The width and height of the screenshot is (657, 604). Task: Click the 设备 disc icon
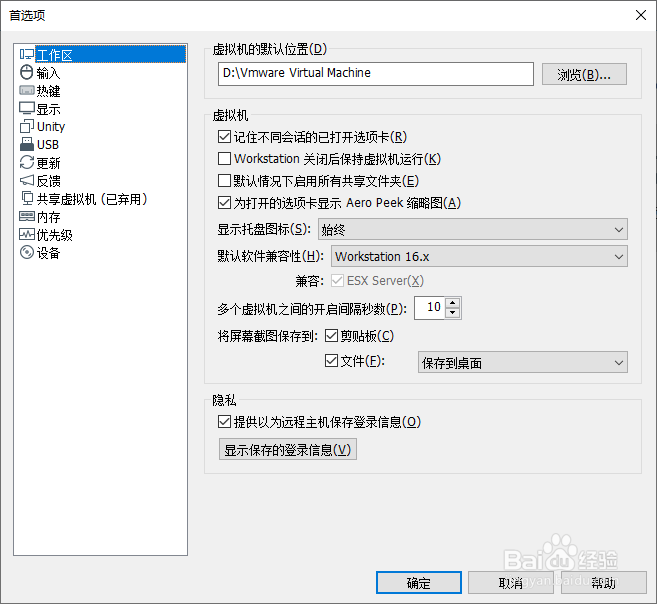click(x=27, y=253)
